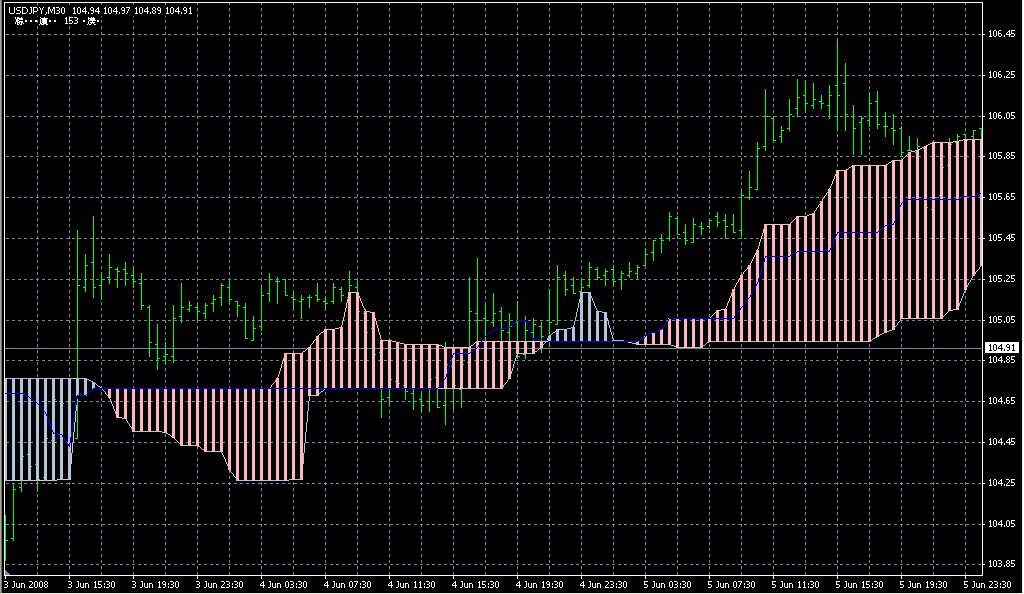Select the small blue cloud peak near 4 Jun 23:30

588,320
